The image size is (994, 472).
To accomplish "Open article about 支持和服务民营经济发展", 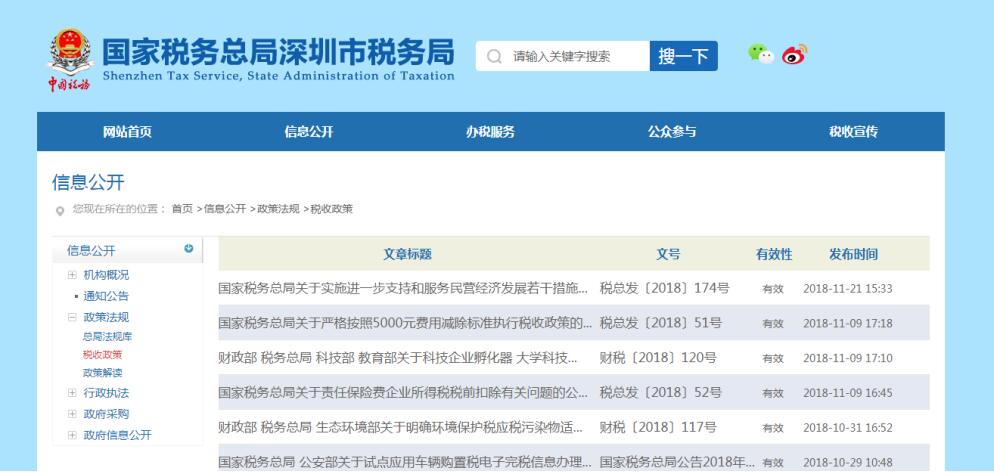I will [403, 288].
